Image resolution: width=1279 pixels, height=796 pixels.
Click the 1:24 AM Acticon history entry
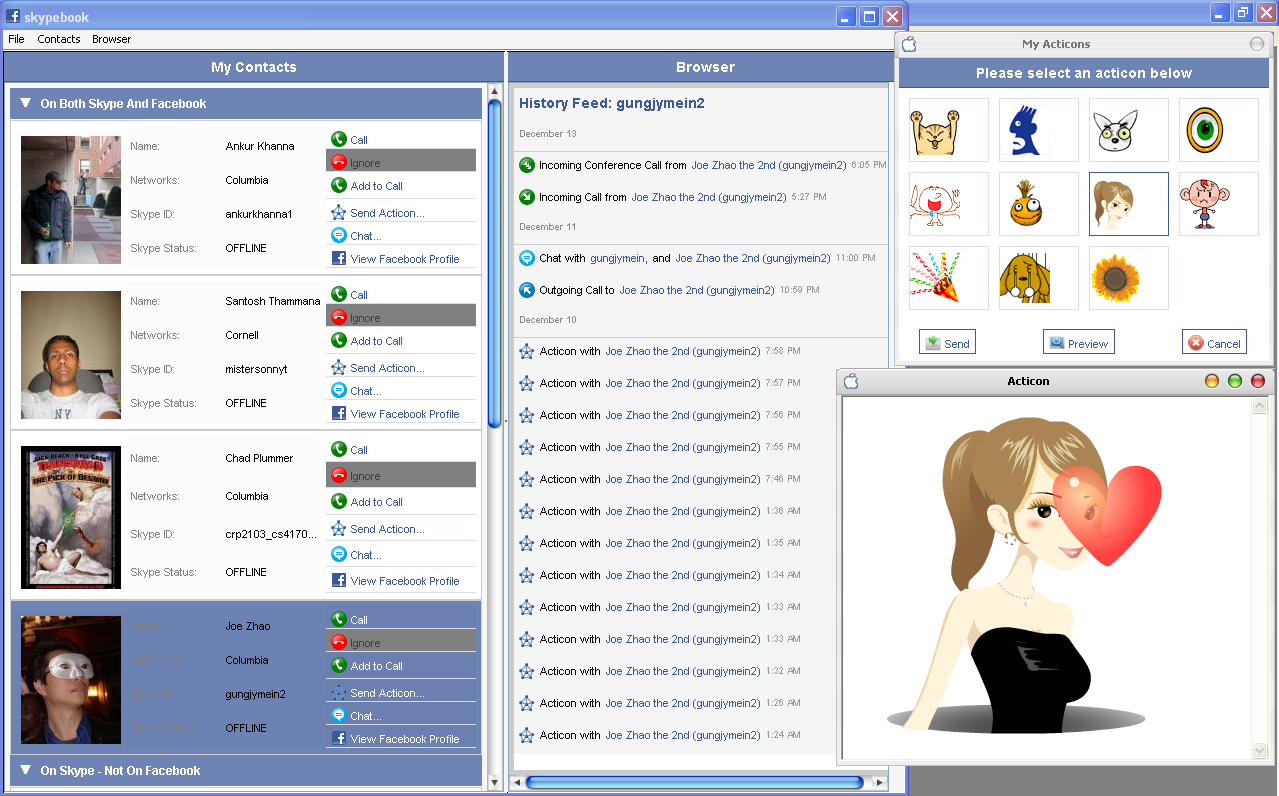pos(660,735)
